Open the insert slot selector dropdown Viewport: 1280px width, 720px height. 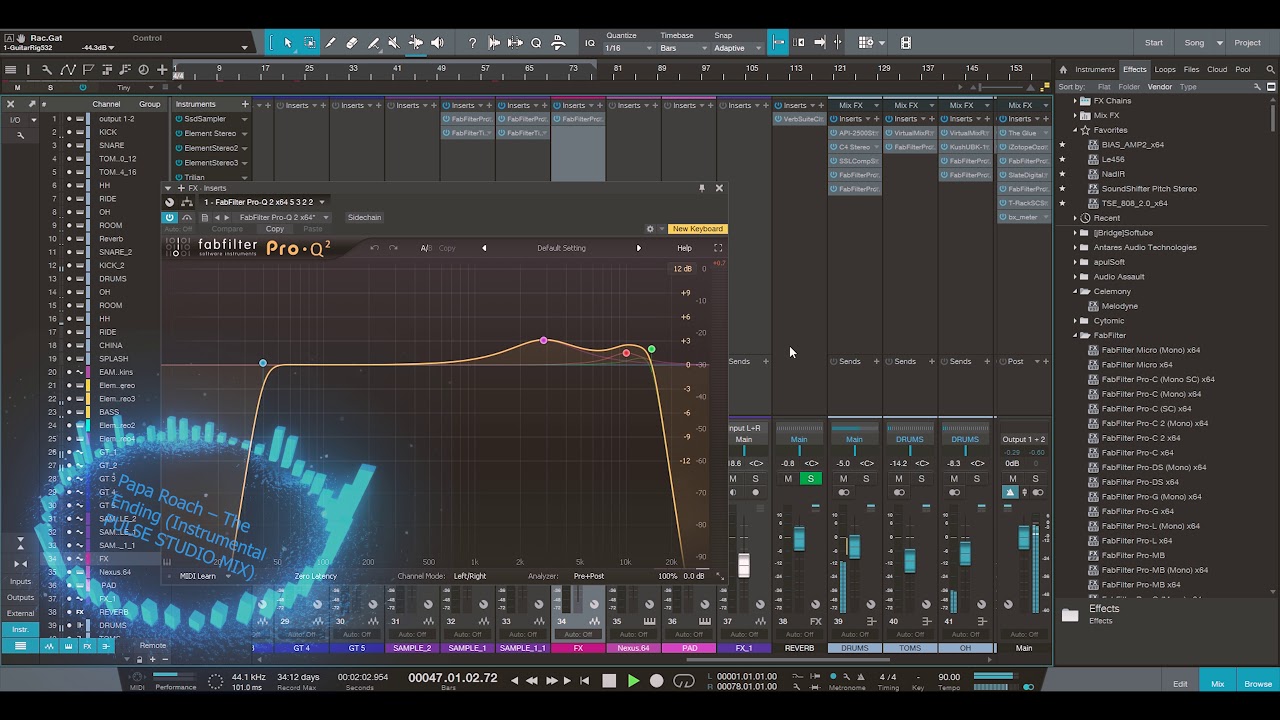[265, 202]
